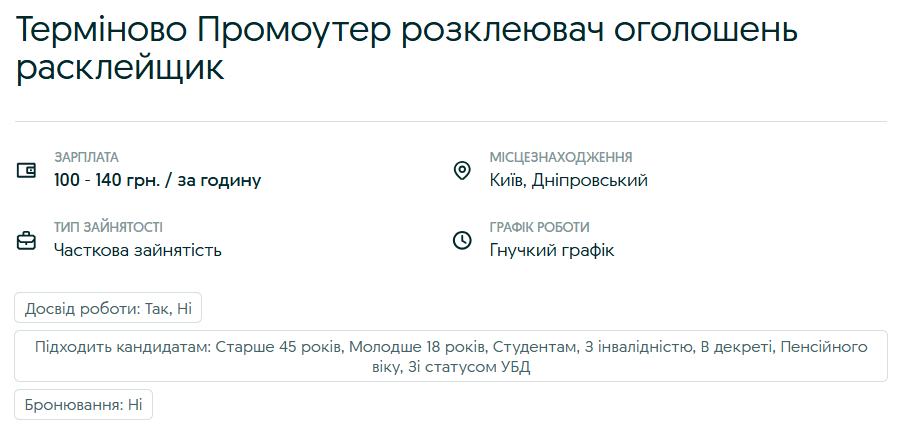The height and width of the screenshot is (436, 899).
Task: Click the 'ГРАФІК РОБОТИ' label
Action: 540,227
